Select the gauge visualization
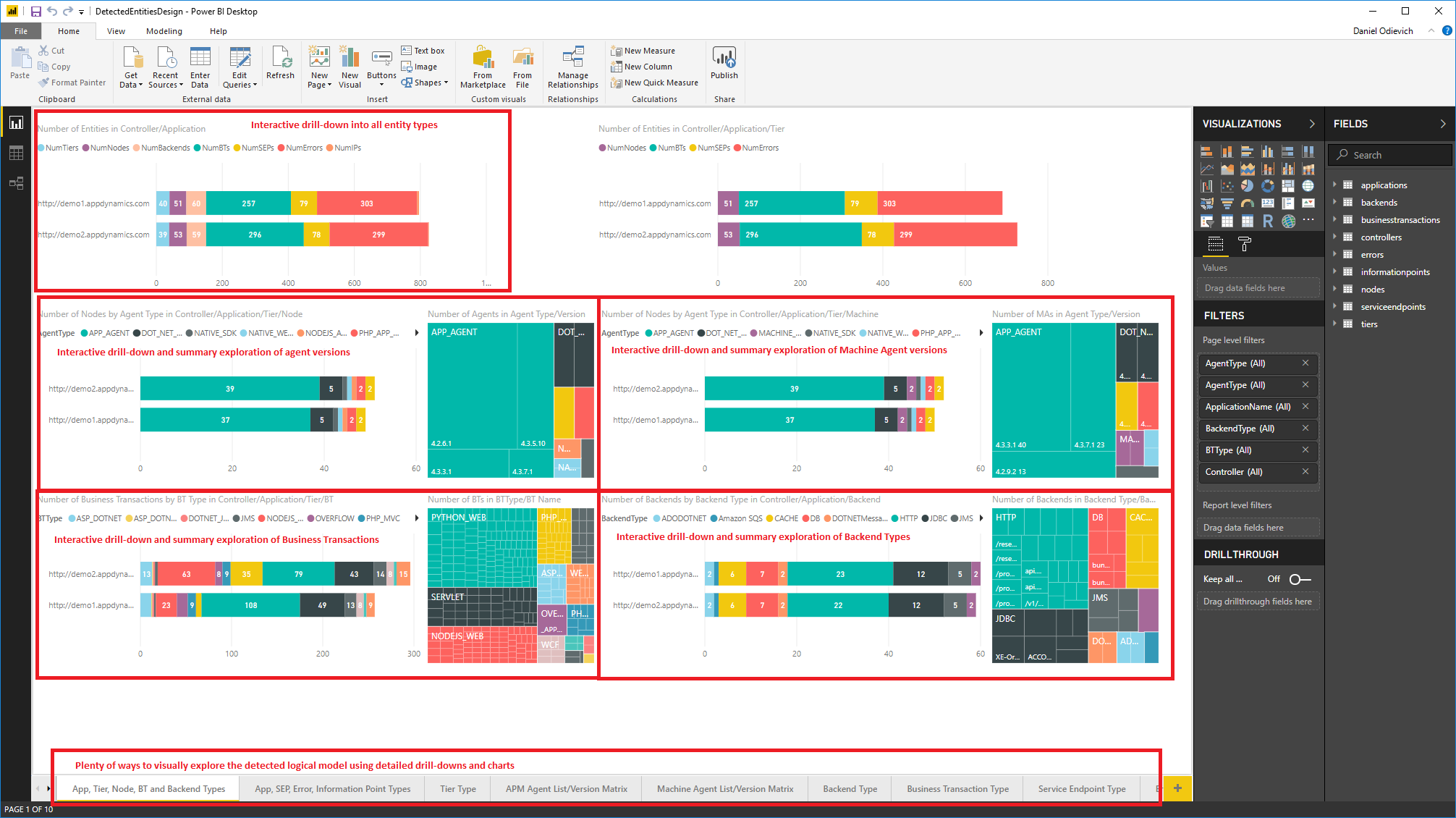 [x=1247, y=203]
